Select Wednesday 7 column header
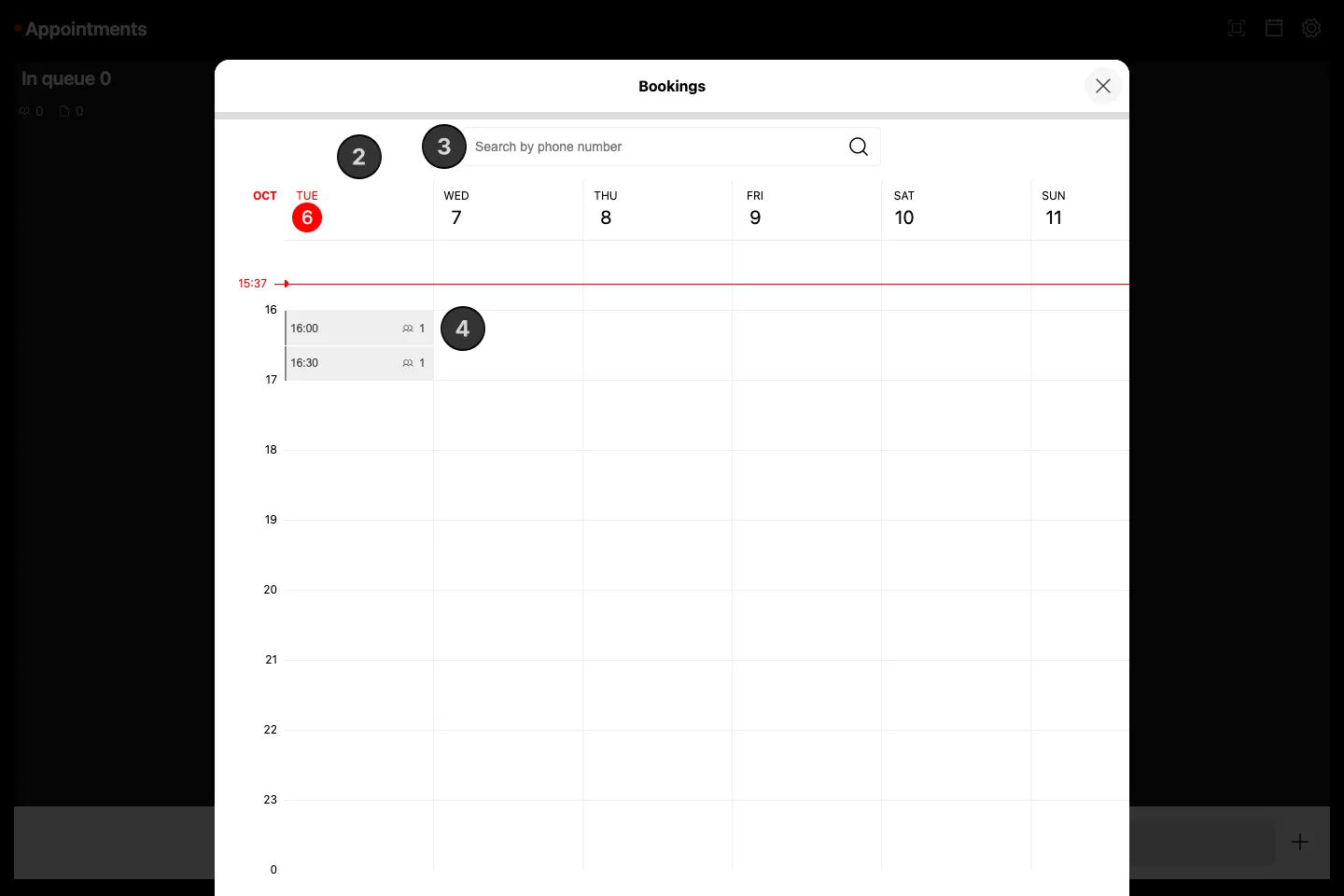The image size is (1344, 896). (x=456, y=209)
